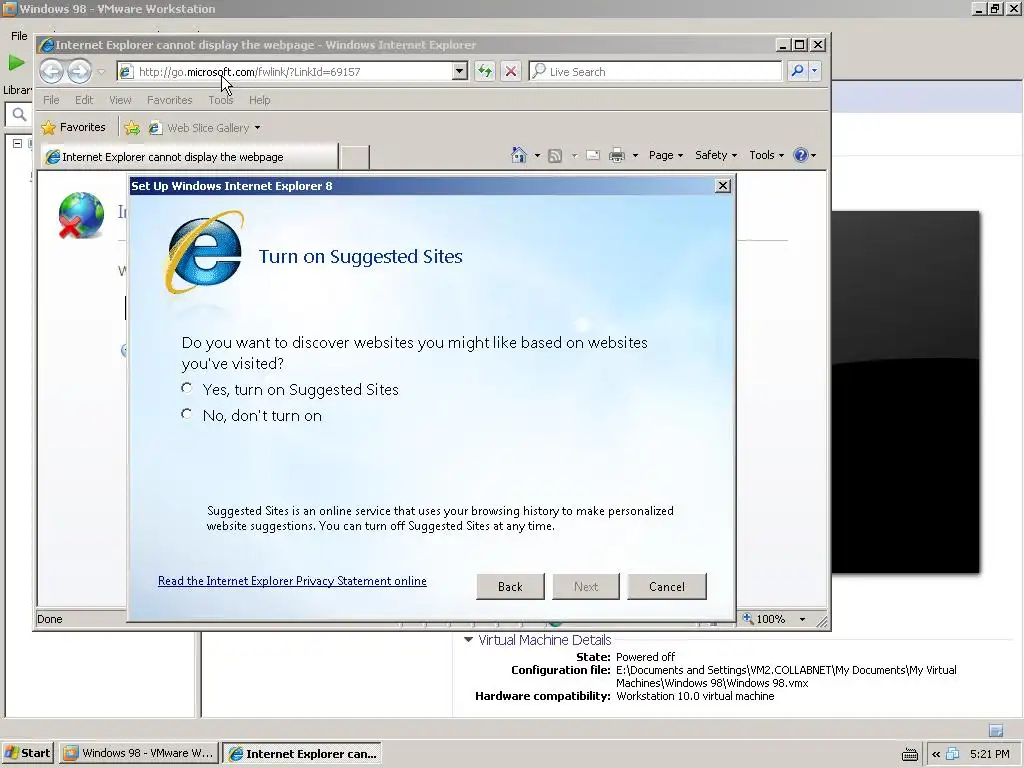The image size is (1024, 768).
Task: Click the IE Forward navigation arrow
Action: point(79,71)
